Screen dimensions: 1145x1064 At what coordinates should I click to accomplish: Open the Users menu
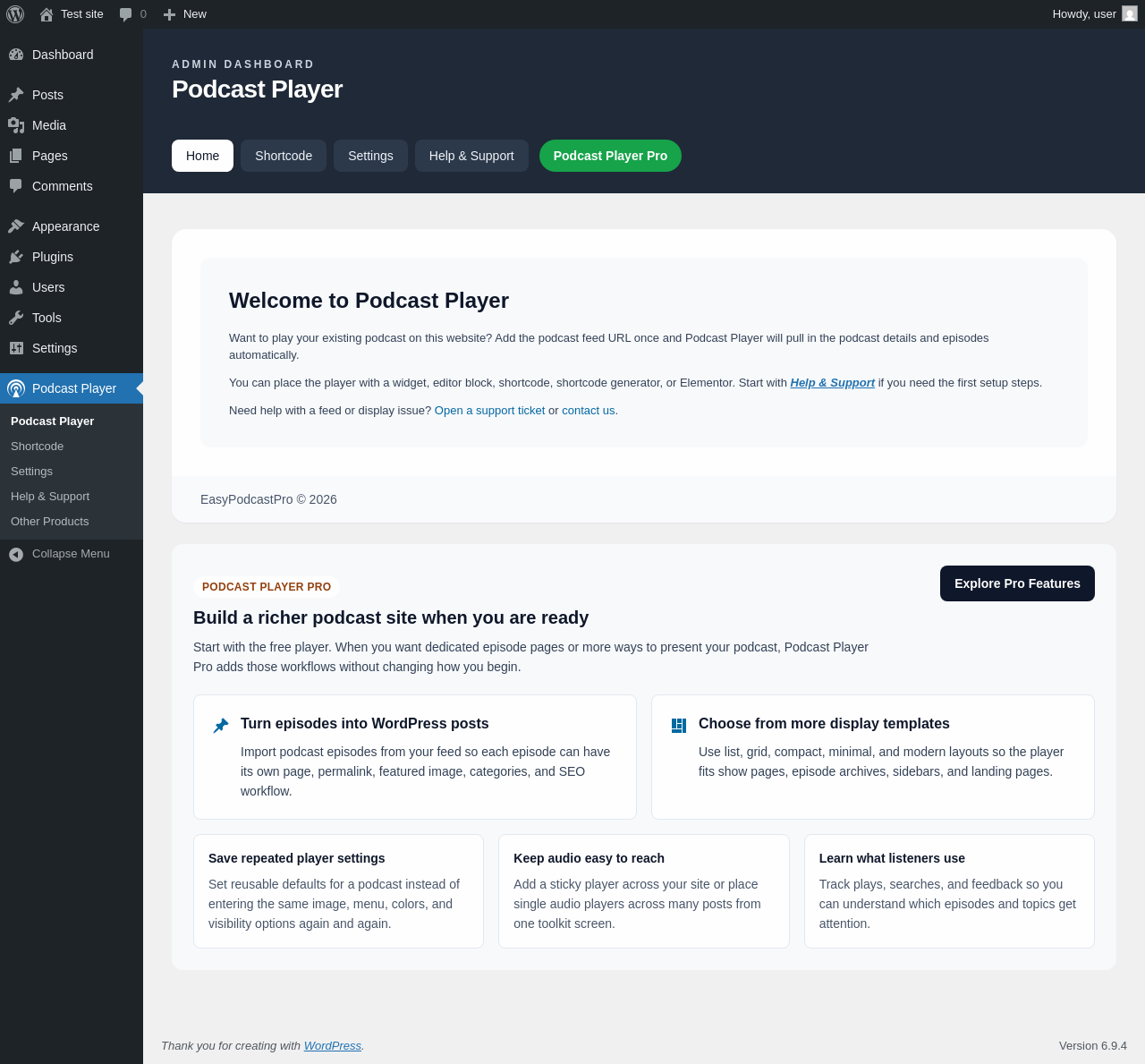tap(72, 287)
